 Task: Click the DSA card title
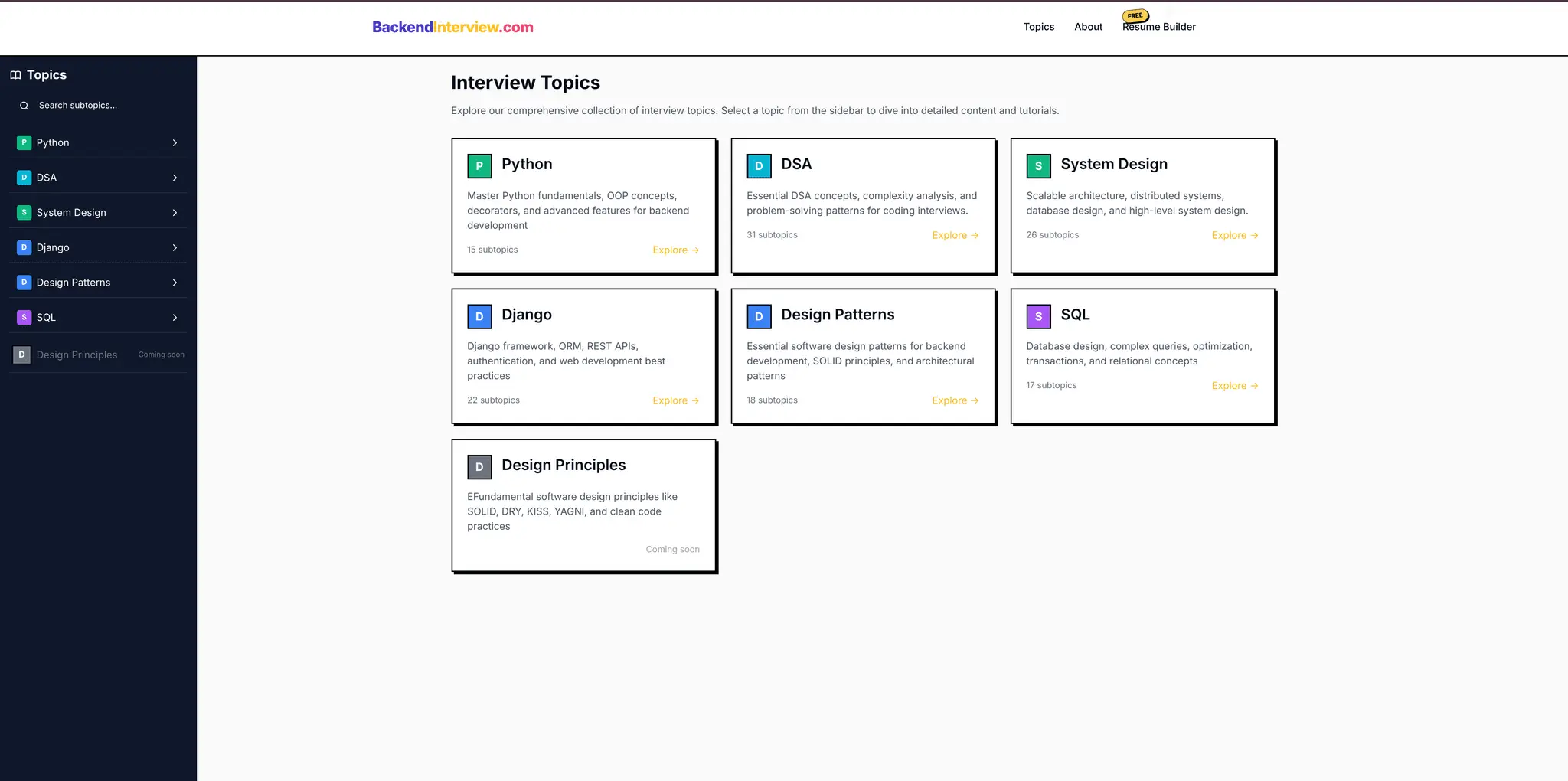pyautogui.click(x=796, y=164)
